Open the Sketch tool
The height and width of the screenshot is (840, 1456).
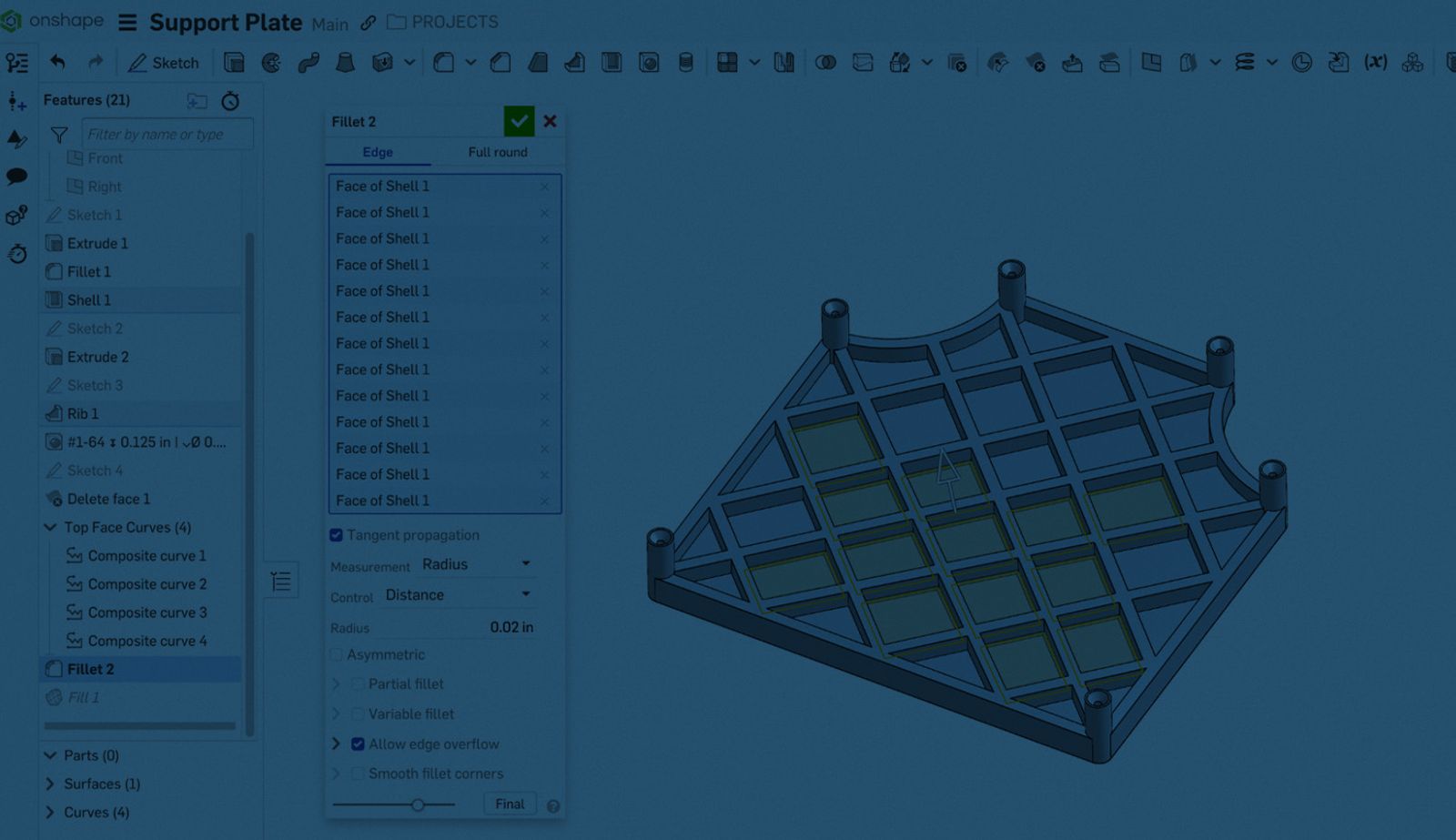(x=164, y=63)
